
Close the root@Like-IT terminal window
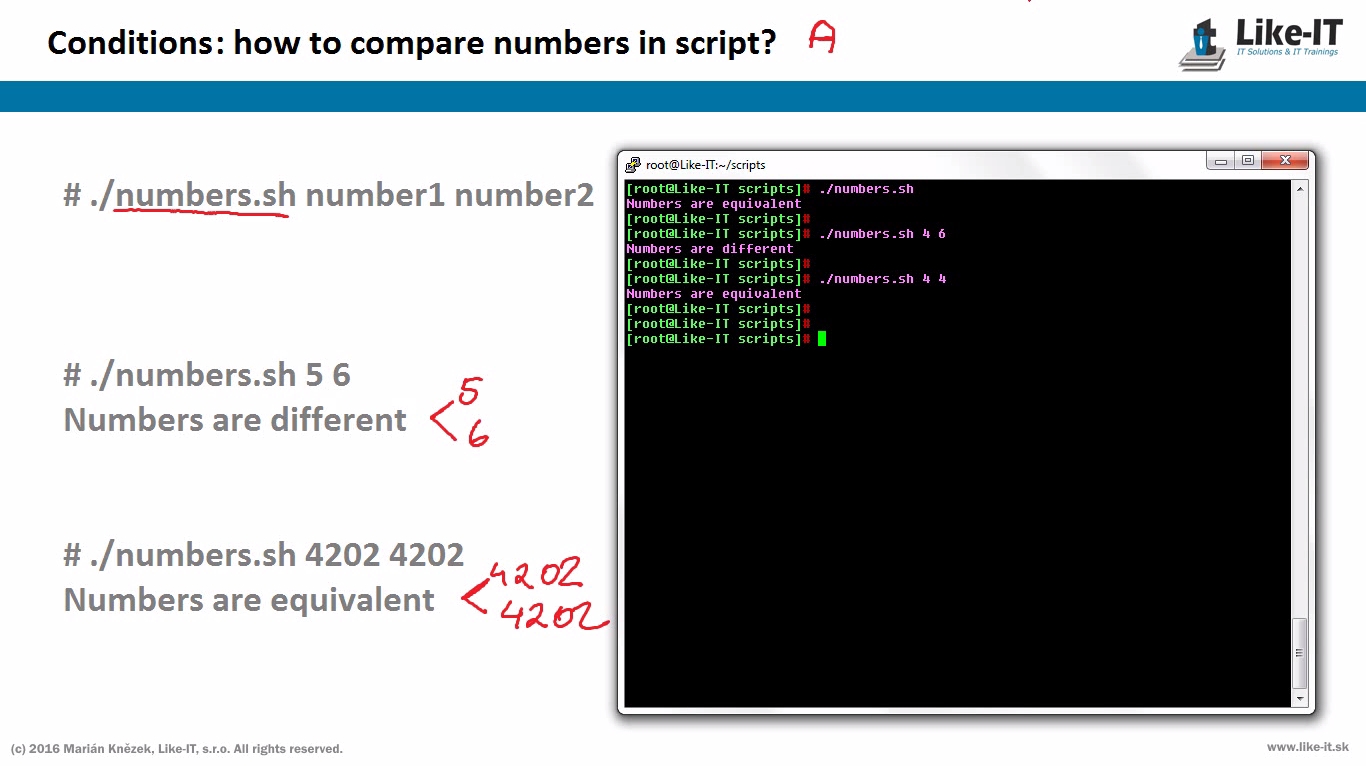pos(1285,161)
